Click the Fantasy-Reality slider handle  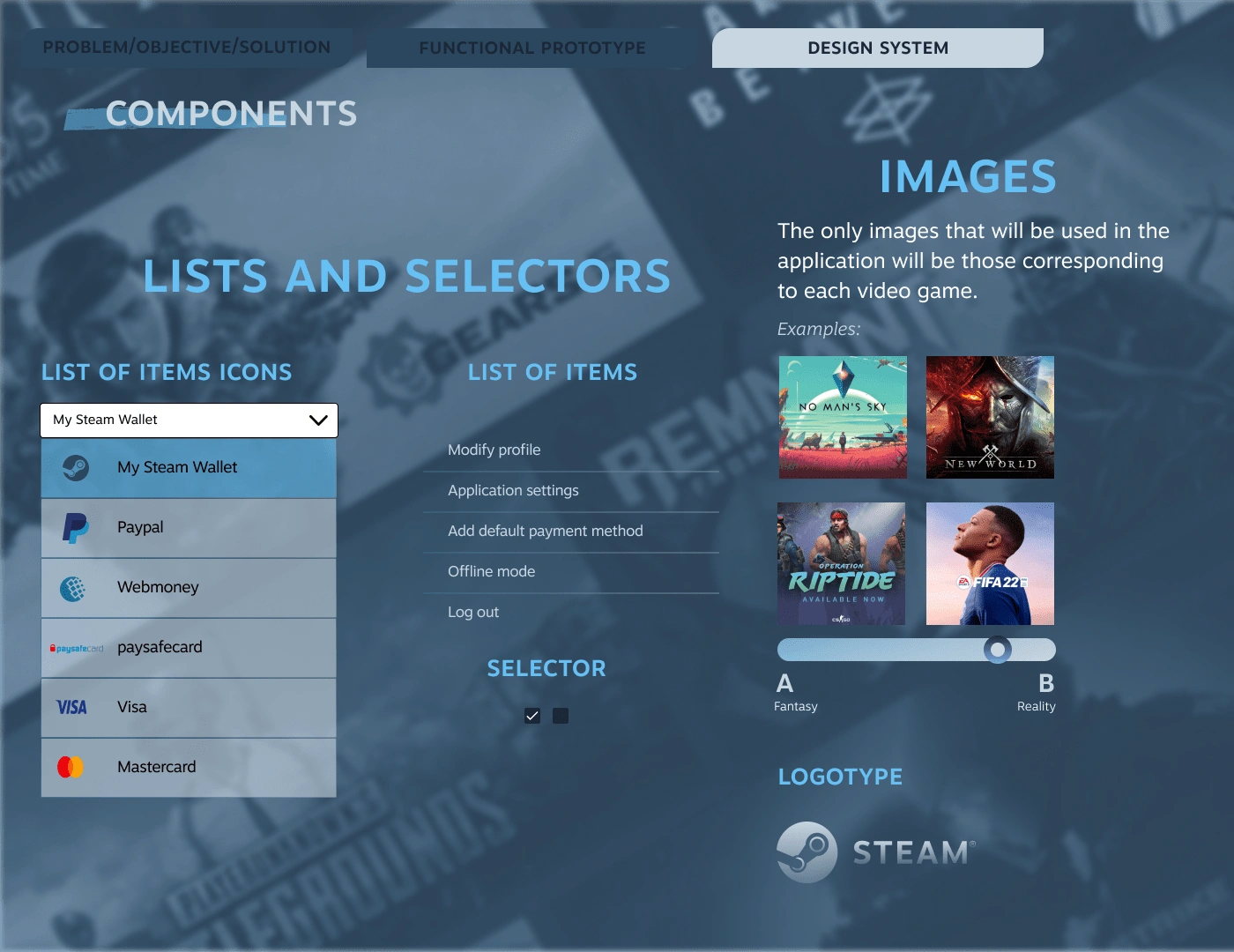click(998, 650)
